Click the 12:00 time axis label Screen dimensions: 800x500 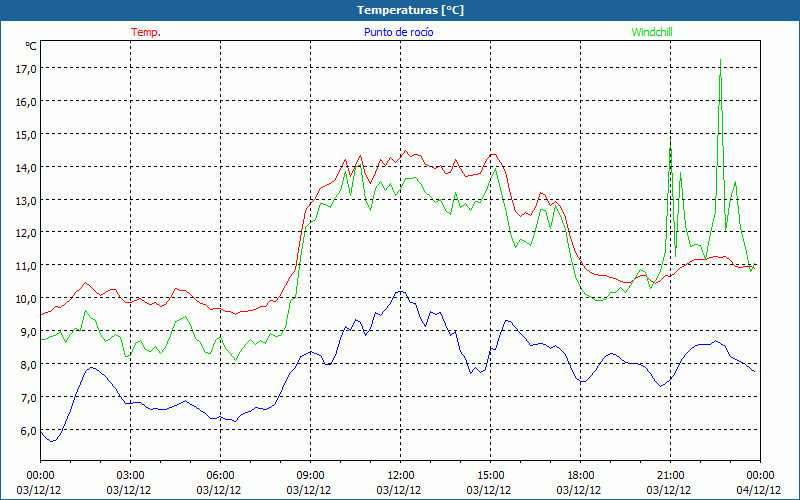(x=401, y=476)
